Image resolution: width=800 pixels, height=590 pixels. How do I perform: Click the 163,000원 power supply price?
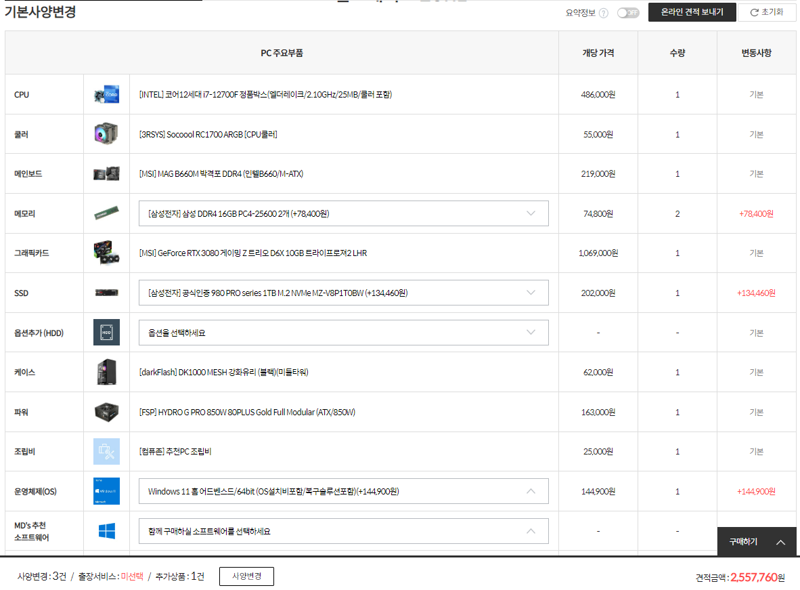(x=598, y=412)
